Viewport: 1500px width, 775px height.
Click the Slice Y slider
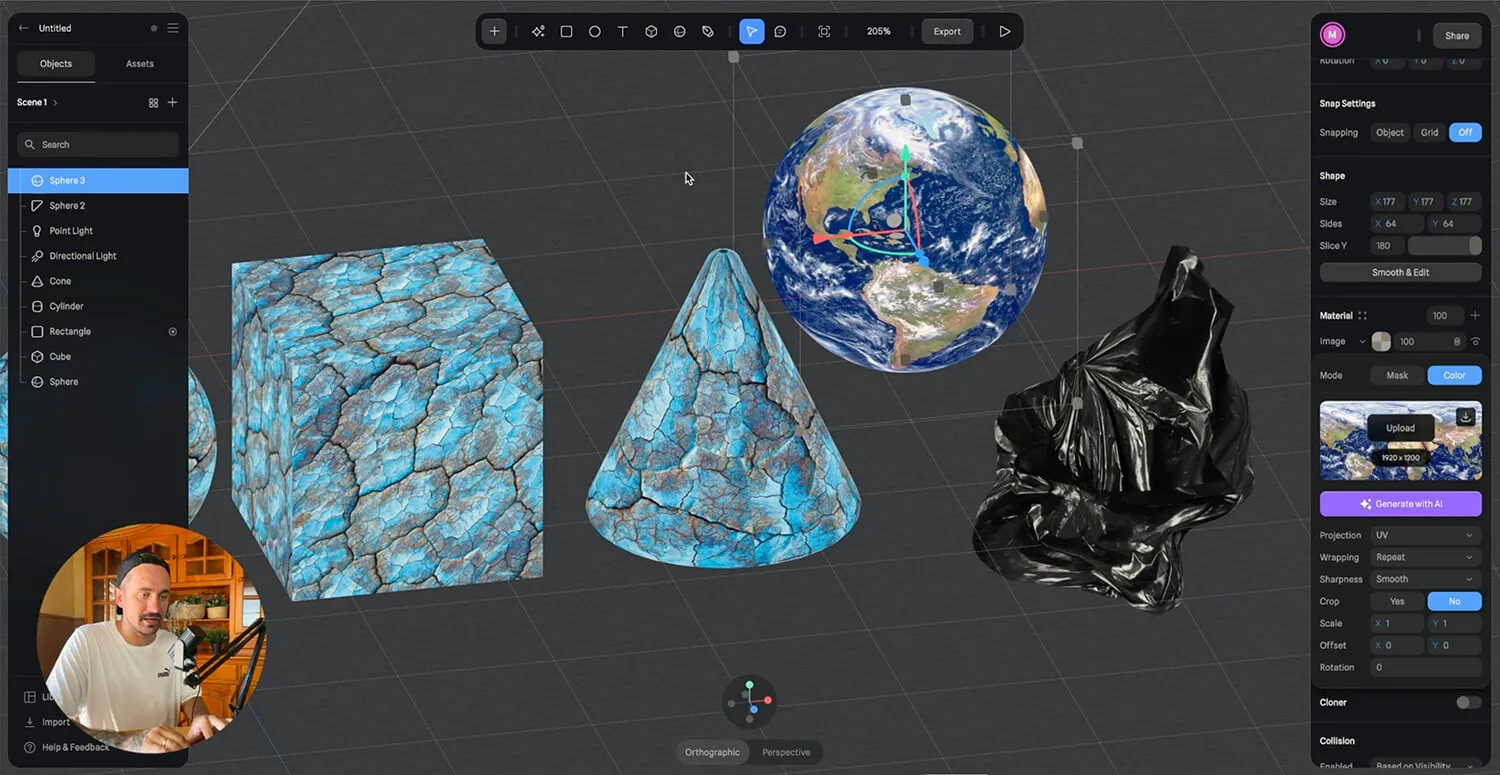[1445, 245]
